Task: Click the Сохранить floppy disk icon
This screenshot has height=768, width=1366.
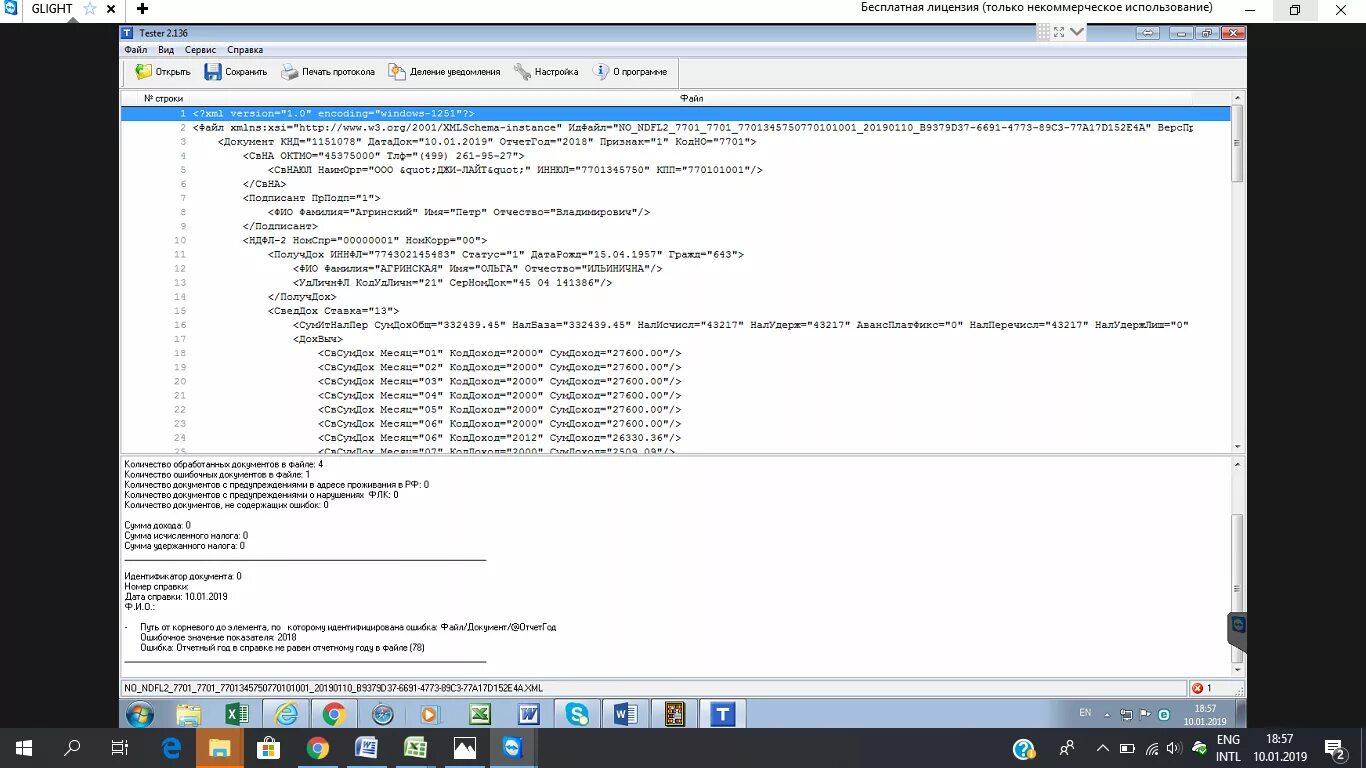Action: tap(213, 72)
